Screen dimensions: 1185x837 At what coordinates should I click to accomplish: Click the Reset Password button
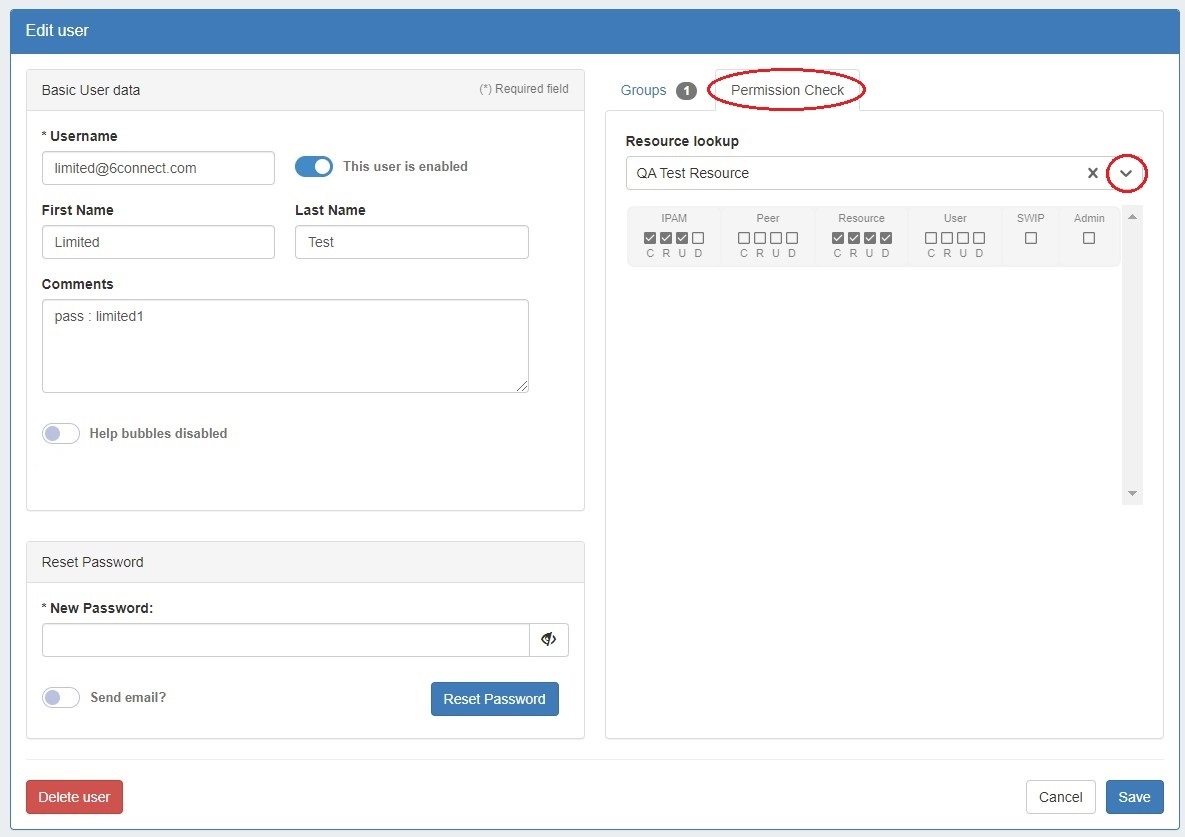[494, 699]
